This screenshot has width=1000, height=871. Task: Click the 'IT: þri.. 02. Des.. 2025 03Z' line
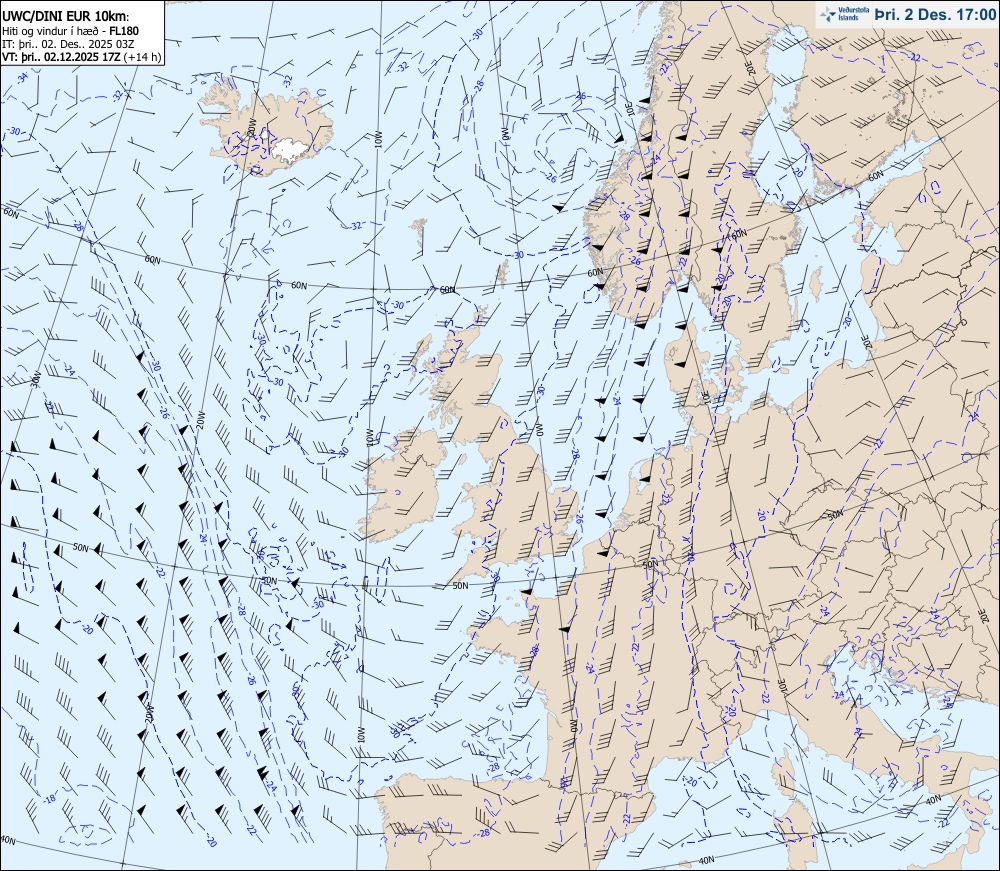(69, 43)
